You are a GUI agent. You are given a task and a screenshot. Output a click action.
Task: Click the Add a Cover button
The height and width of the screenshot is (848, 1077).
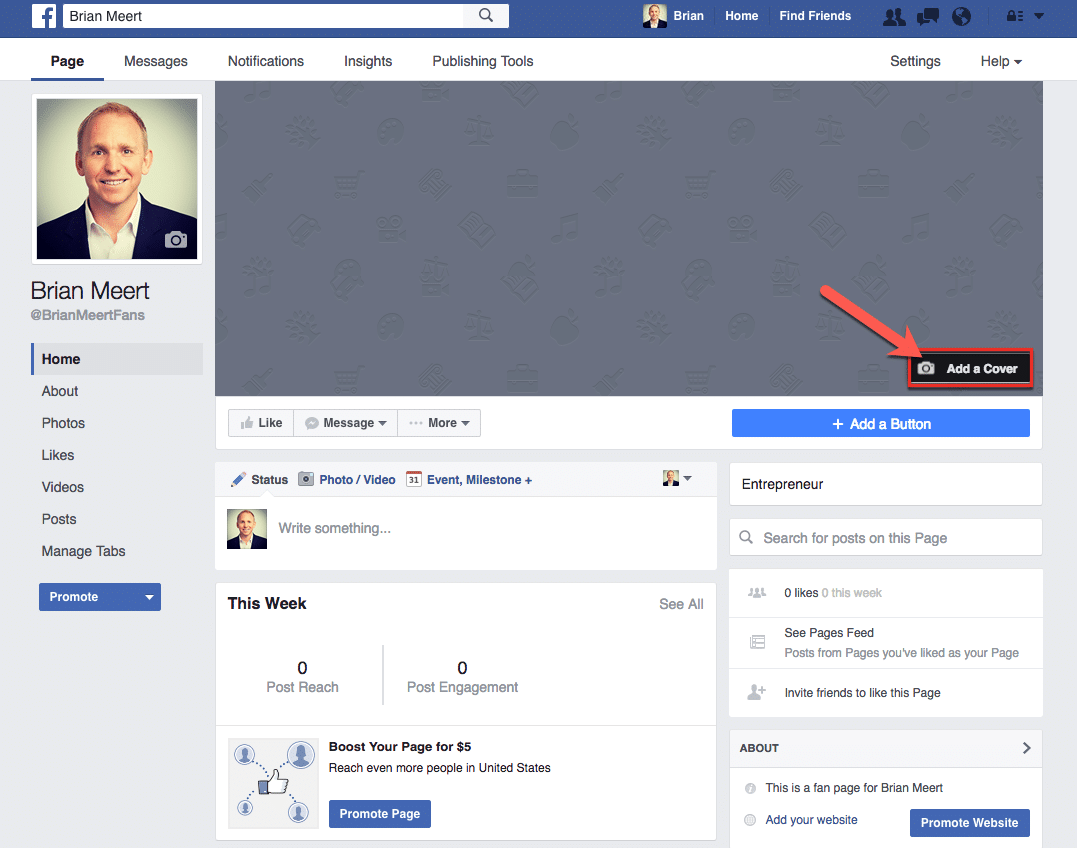coord(970,369)
